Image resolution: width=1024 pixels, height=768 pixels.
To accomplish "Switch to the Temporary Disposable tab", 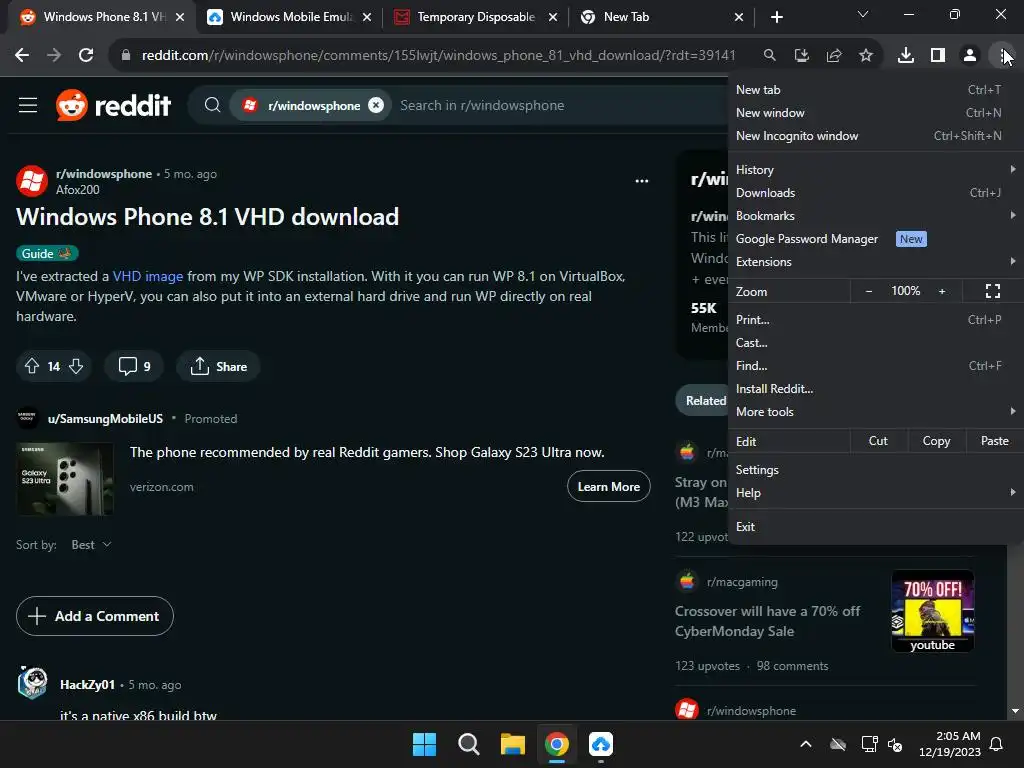I will pos(476,17).
